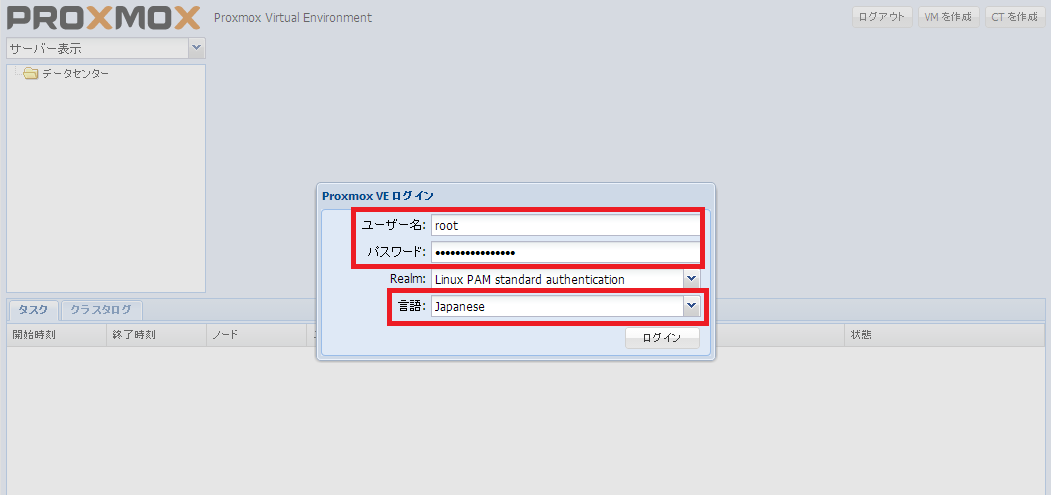Sort by the ノード column header
This screenshot has height=495, width=1051.
click(224, 335)
